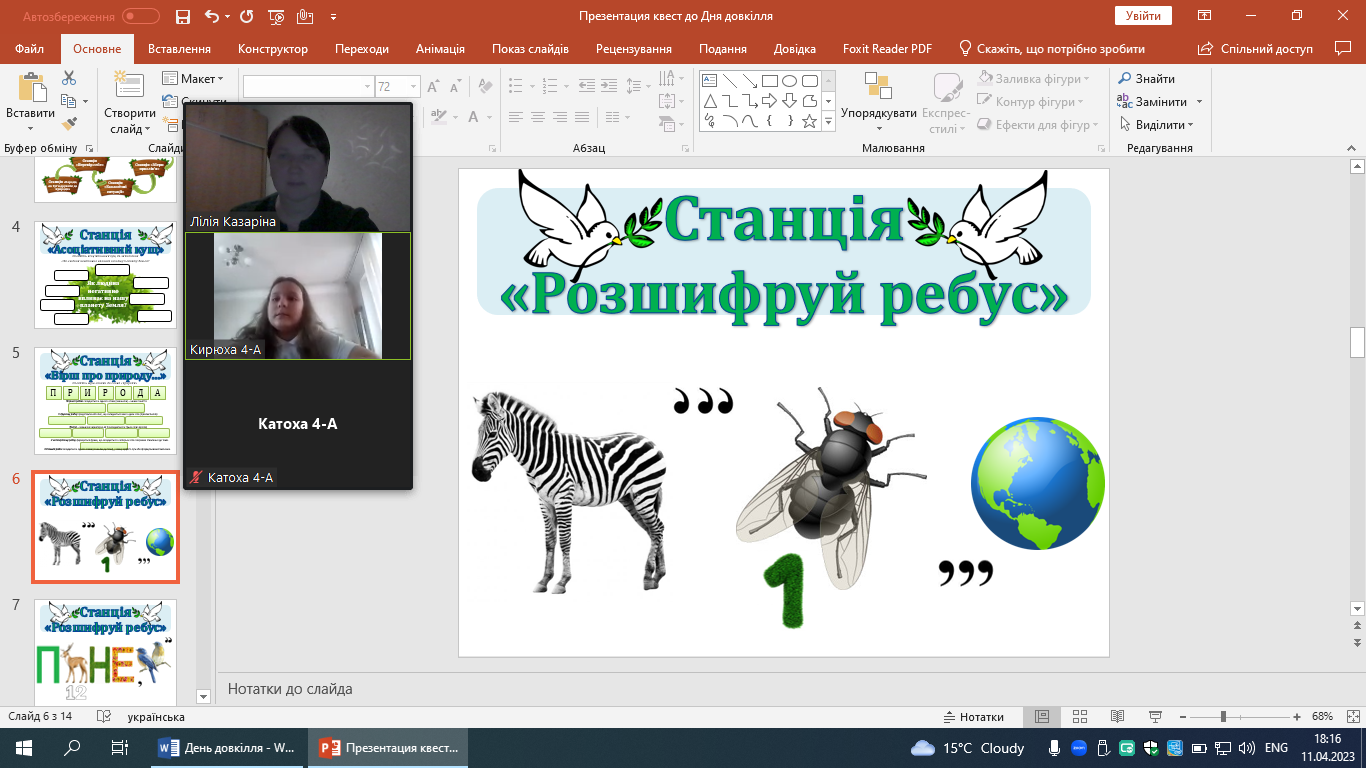Viewport: 1366px width, 768px height.
Task: Select the oval shape in shapes gallery
Action: pyautogui.click(x=789, y=81)
